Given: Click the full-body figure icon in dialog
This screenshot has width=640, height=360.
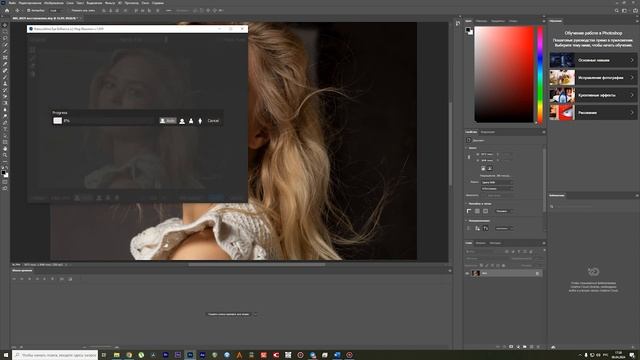Looking at the screenshot, I should (200, 121).
